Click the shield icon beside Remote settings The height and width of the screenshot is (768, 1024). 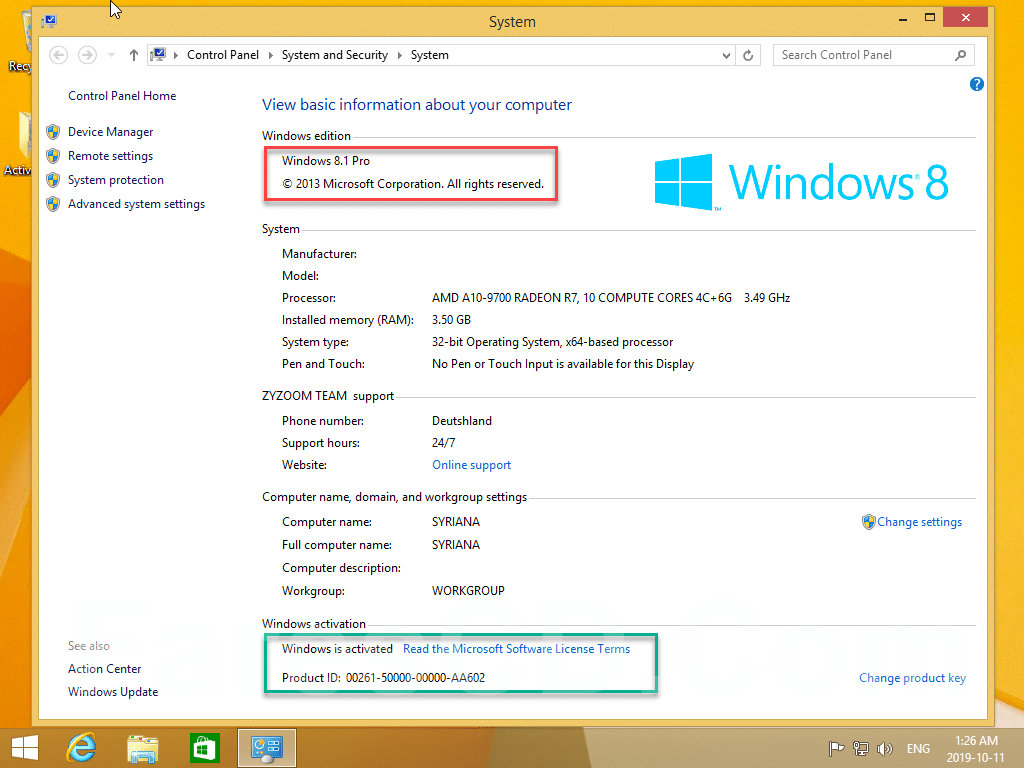[x=54, y=156]
